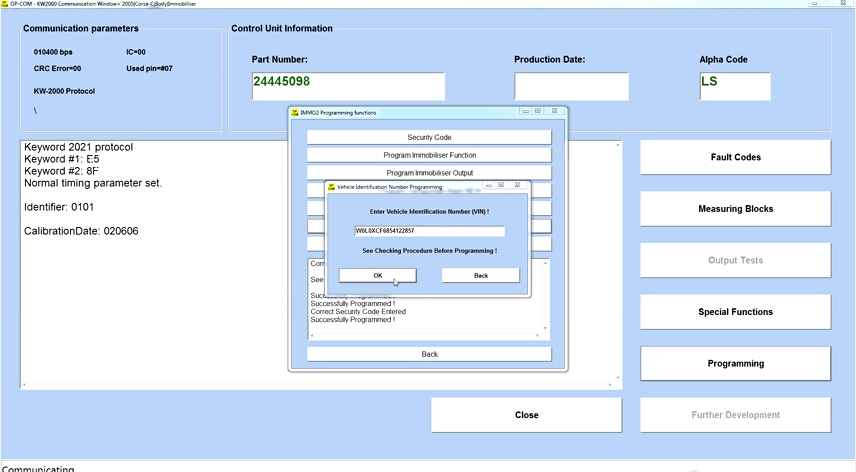The width and height of the screenshot is (856, 472).
Task: Click the 'CRC Error=00' text
Action: pos(57,69)
